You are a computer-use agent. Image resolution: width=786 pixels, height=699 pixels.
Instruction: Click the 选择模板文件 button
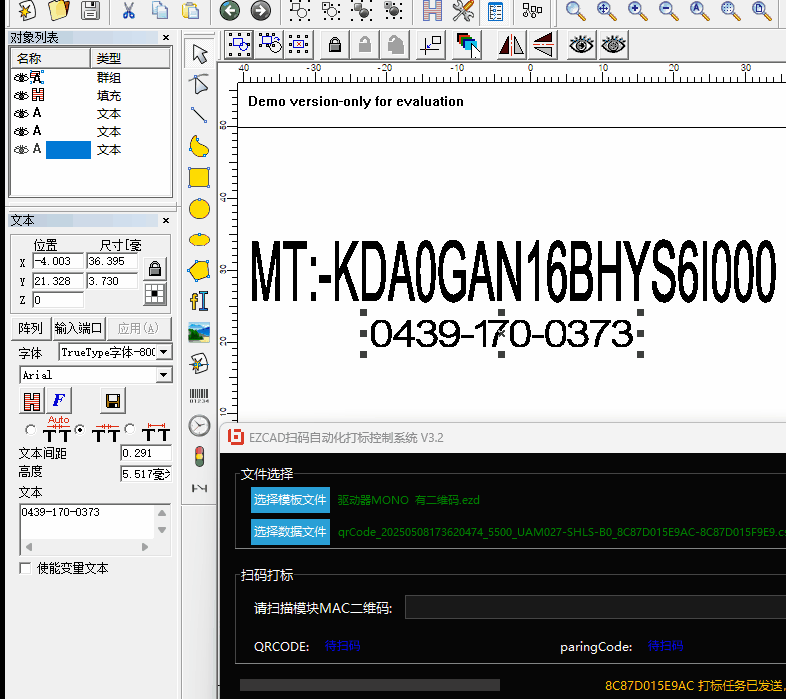tap(290, 500)
